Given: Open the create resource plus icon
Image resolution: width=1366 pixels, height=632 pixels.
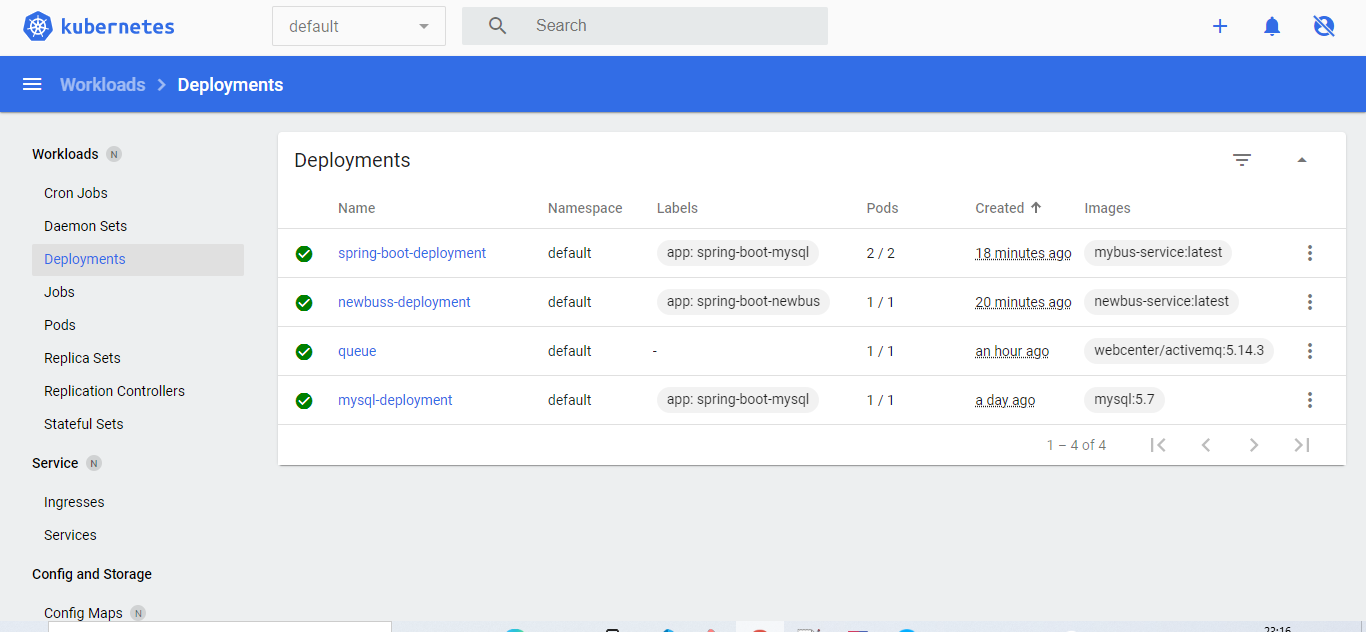Looking at the screenshot, I should tap(1220, 26).
